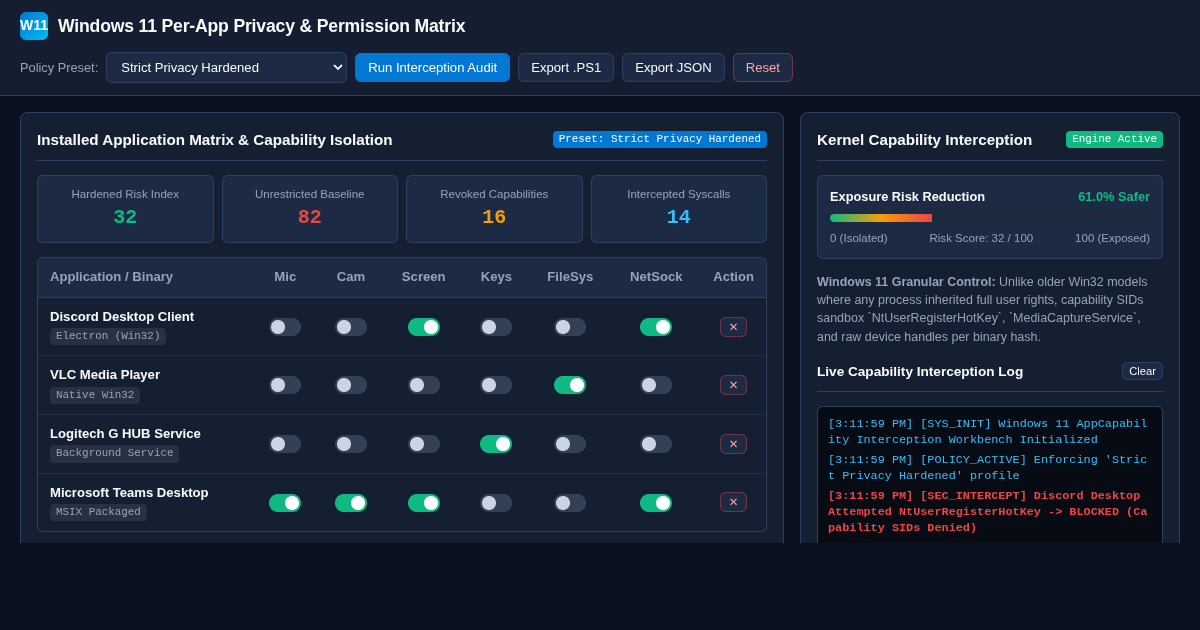The height and width of the screenshot is (630, 1200).
Task: Click the Background Service tag
Action: [114, 453]
